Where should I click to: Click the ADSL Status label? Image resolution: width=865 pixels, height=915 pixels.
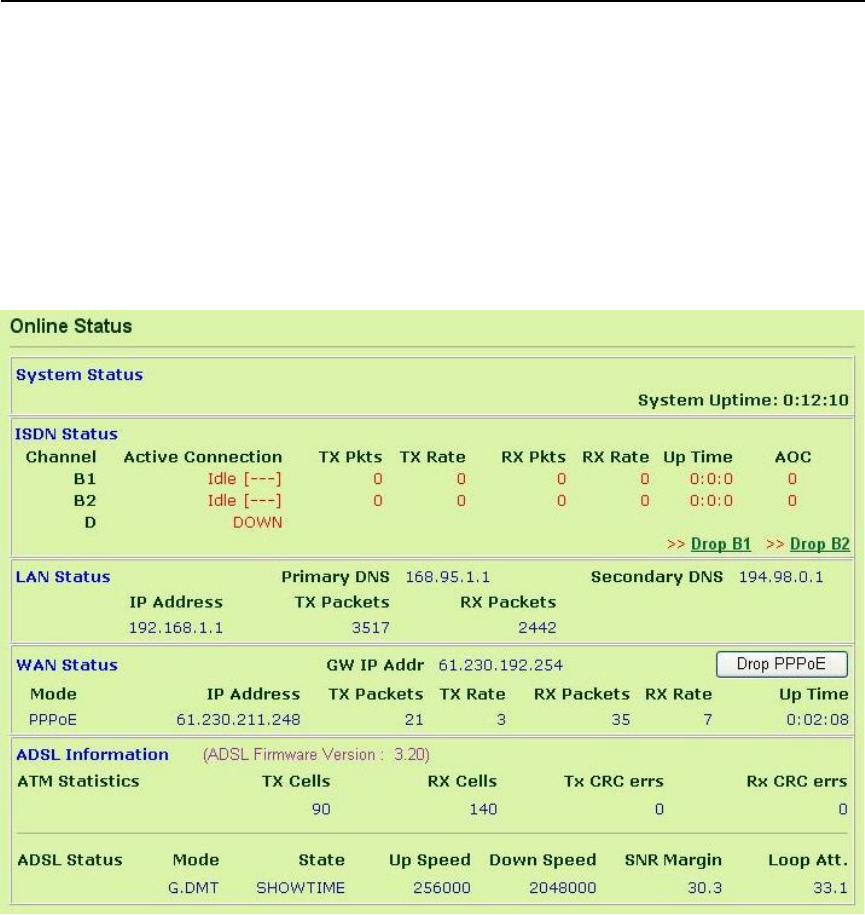(x=69, y=860)
